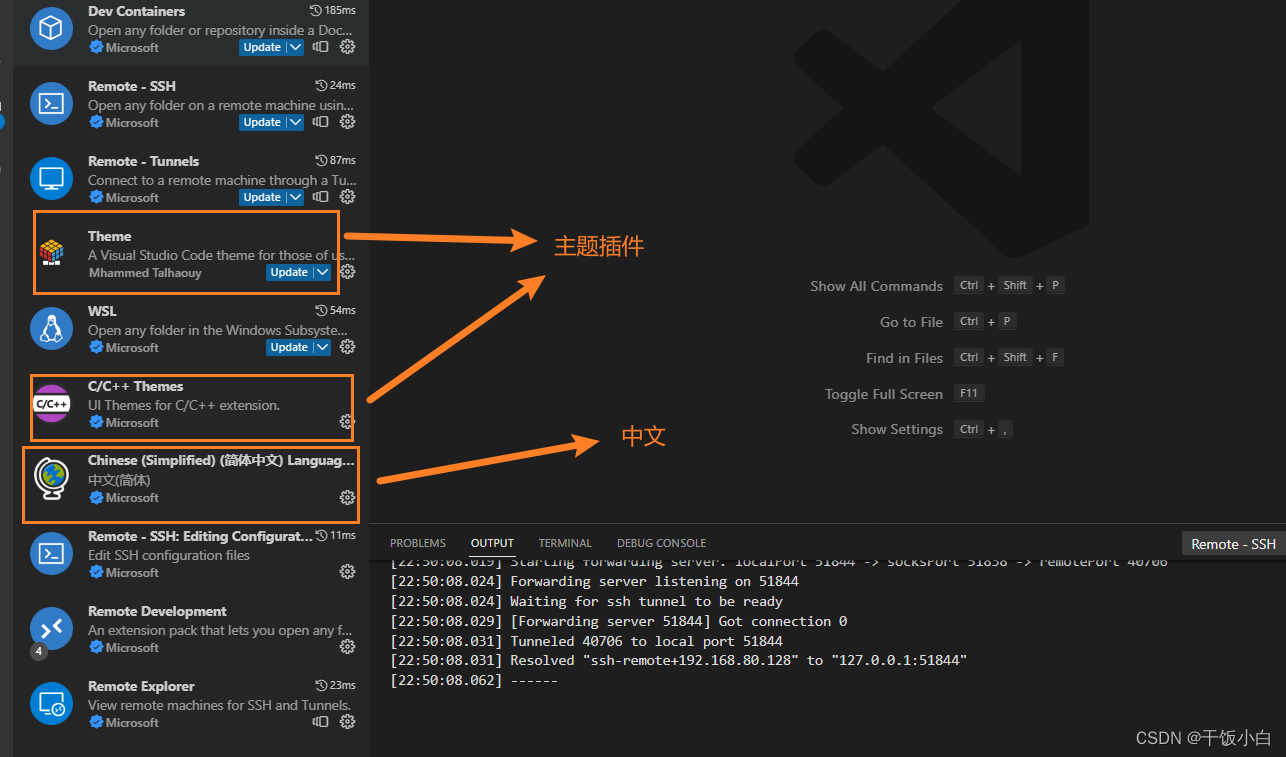1286x757 pixels.
Task: Open the Remote Development manage gear
Action: click(347, 647)
